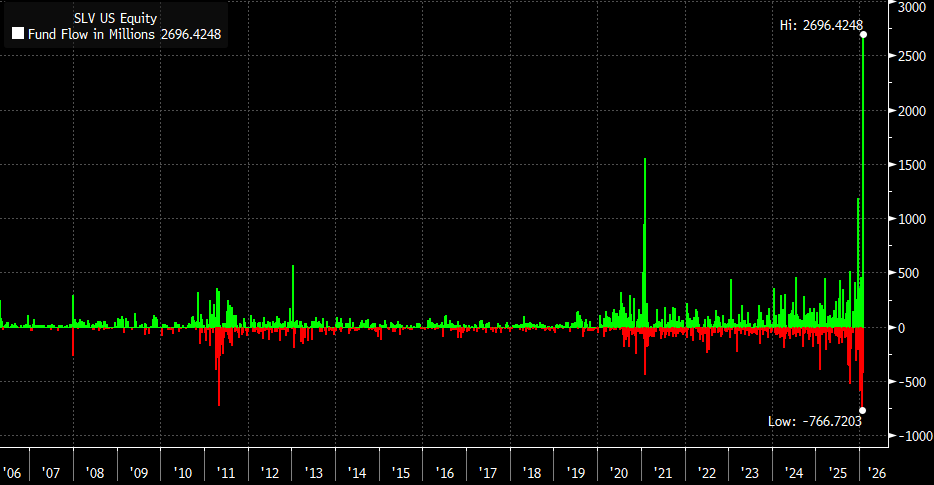Click the 'Hi: 2696.4248' label
The width and height of the screenshot is (934, 485).
coord(821,25)
